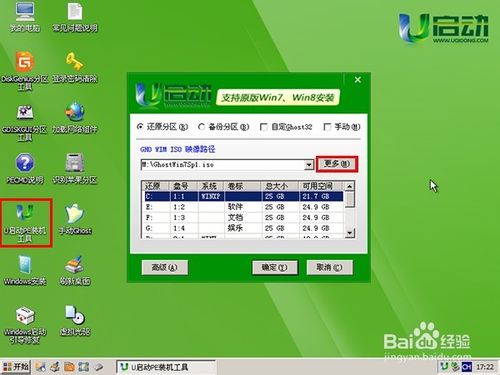Image resolution: width=500 pixels, height=375 pixels.
Task: Open the 加载网络组件 globe icon
Action: pyautogui.click(x=75, y=118)
